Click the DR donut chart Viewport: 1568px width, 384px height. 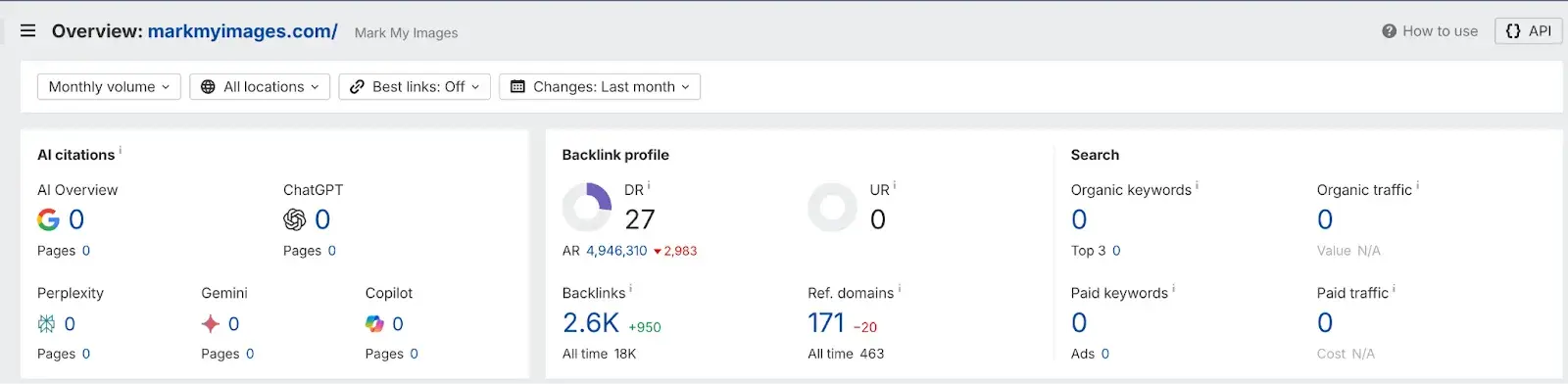point(587,207)
